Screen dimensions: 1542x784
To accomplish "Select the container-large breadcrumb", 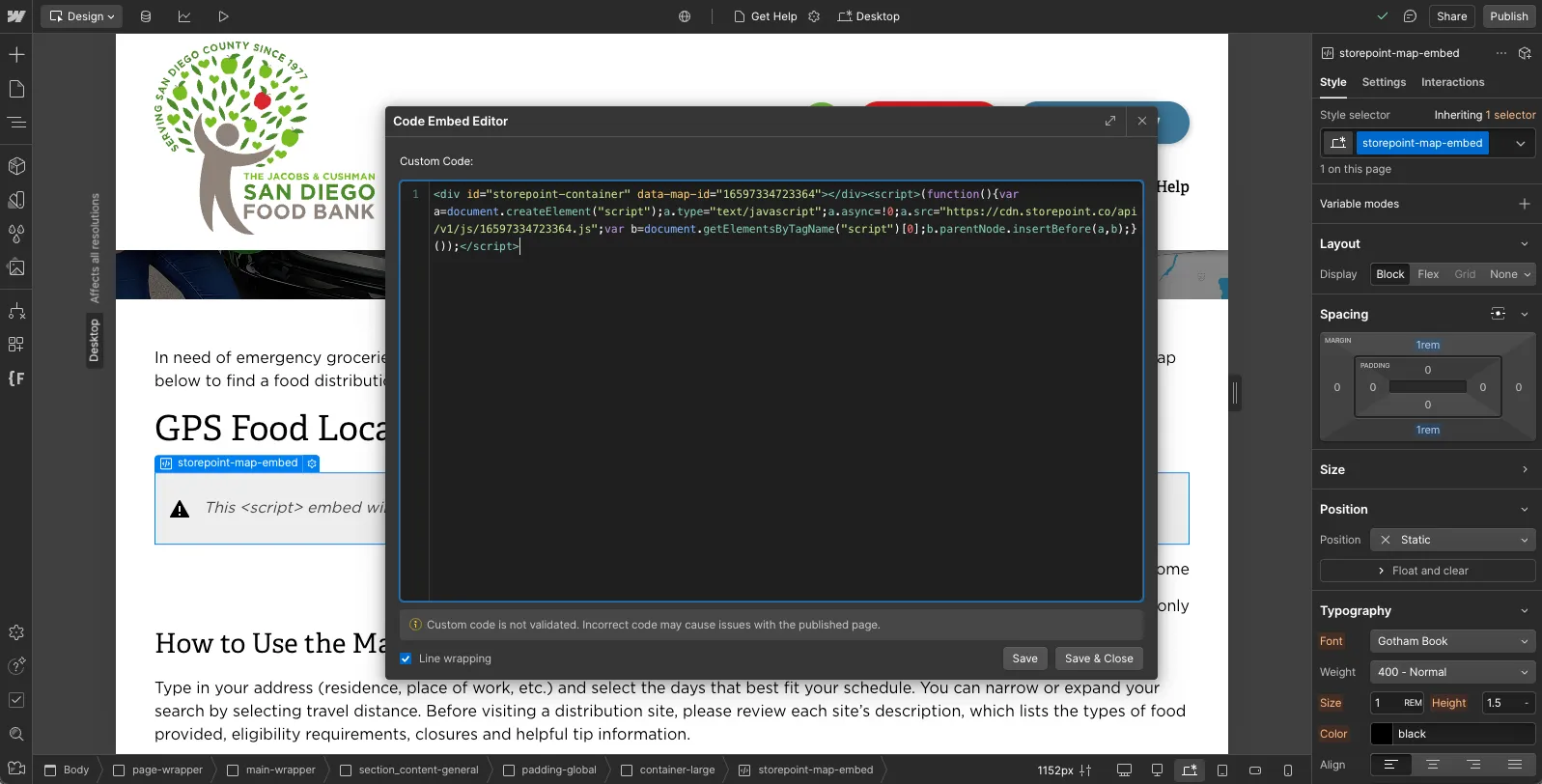I will (x=668, y=770).
